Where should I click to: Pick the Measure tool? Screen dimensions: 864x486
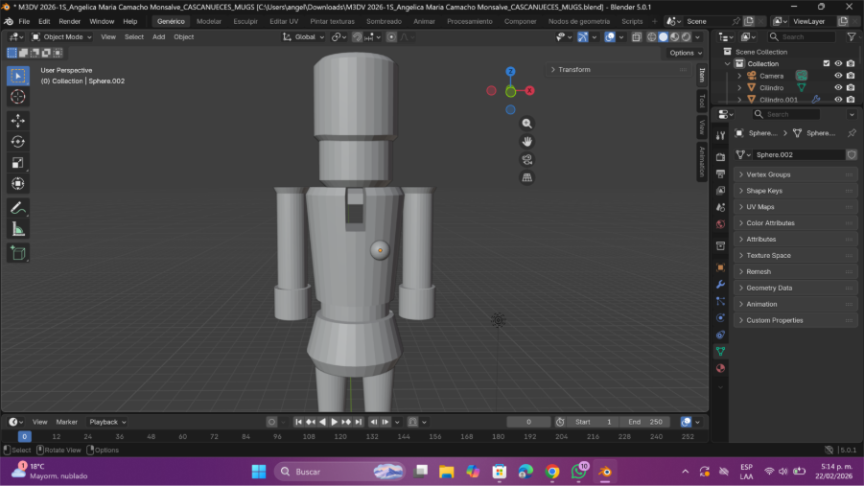pyautogui.click(x=18, y=229)
